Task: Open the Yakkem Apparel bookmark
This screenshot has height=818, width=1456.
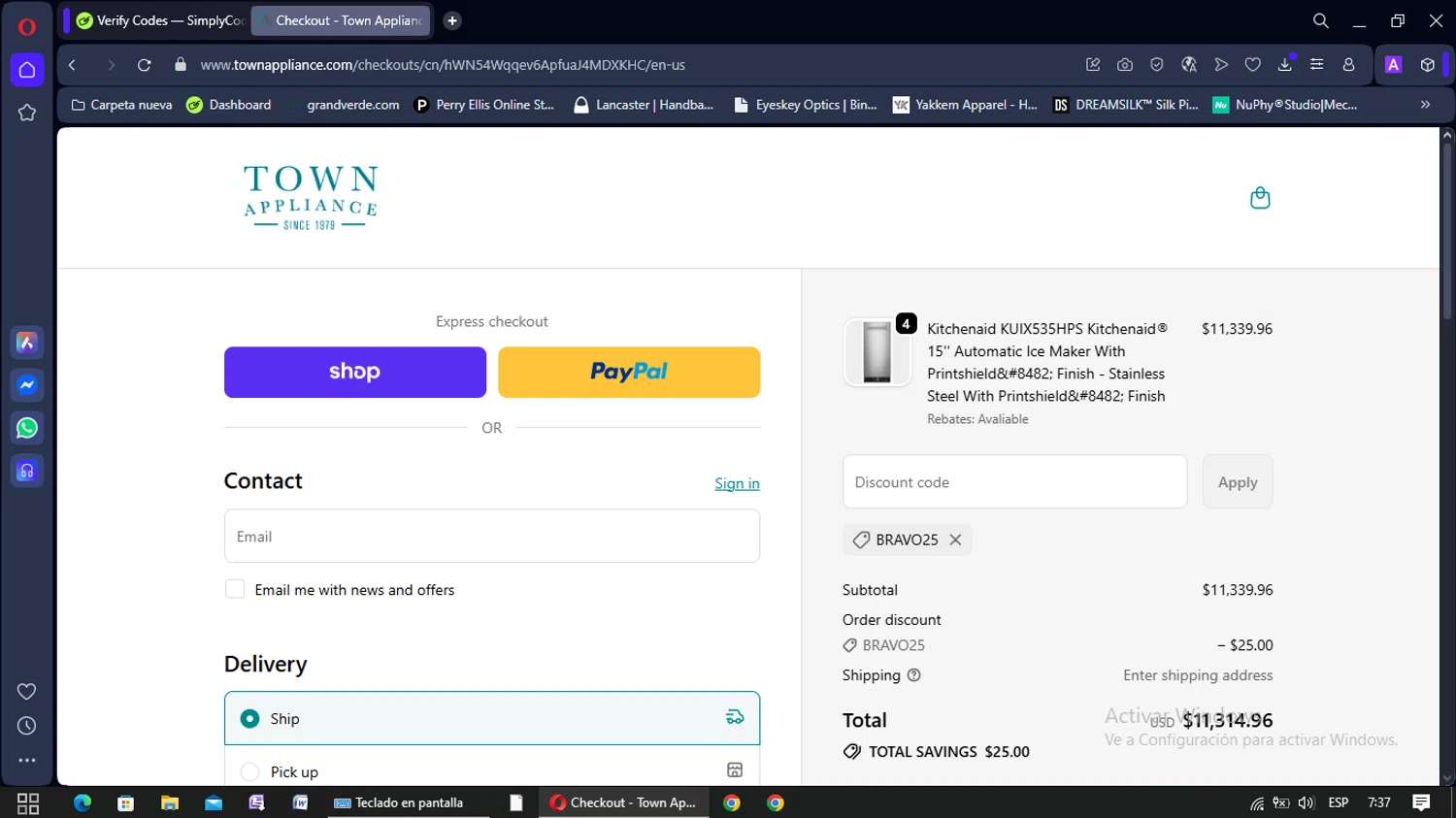Action: point(966,105)
